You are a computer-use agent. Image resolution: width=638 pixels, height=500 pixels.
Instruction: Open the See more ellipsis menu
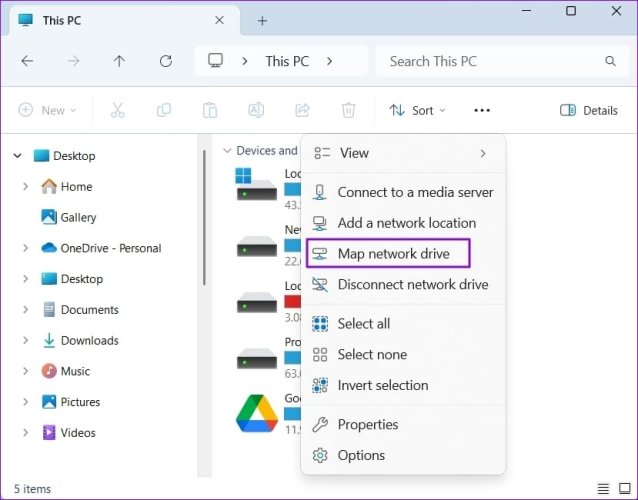coord(482,110)
